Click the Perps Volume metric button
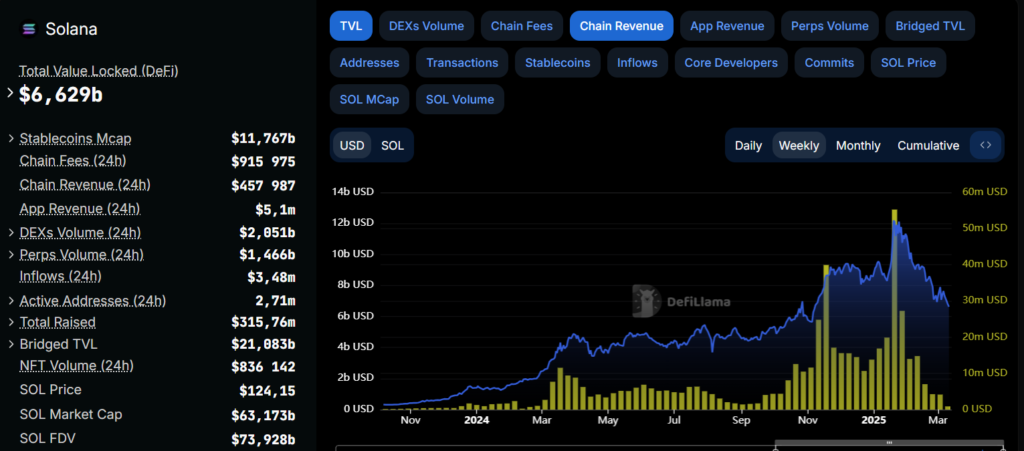The height and width of the screenshot is (451, 1024). pos(829,25)
